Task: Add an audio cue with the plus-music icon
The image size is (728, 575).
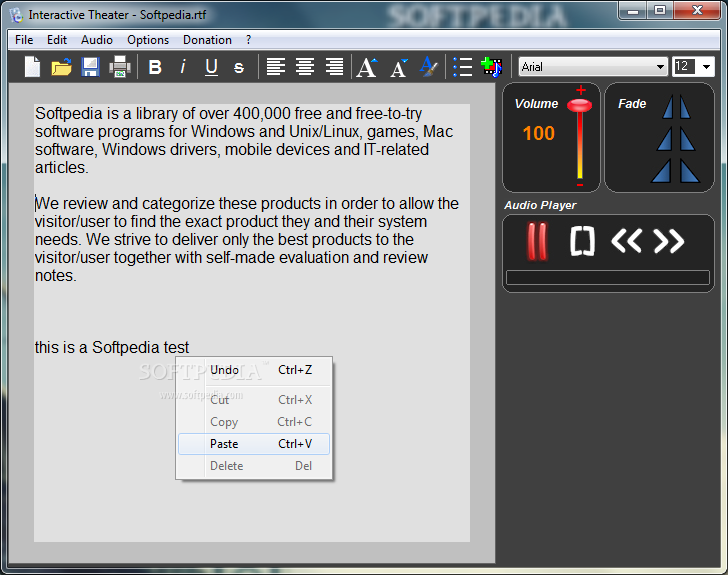Action: click(492, 67)
